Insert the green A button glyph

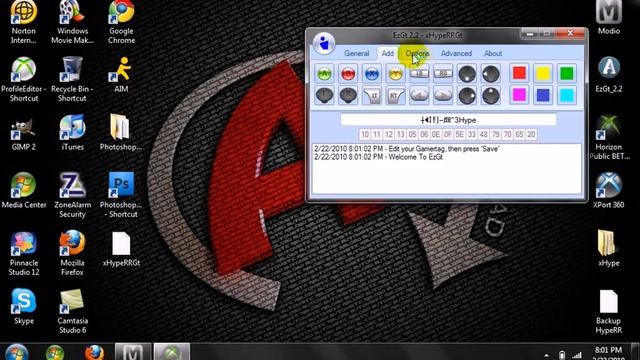coord(324,74)
